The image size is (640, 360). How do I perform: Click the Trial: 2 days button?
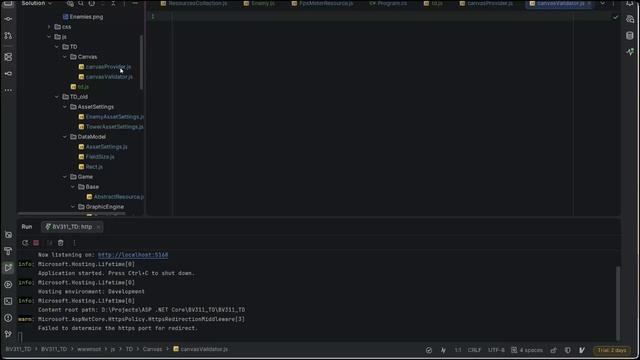(x=612, y=350)
